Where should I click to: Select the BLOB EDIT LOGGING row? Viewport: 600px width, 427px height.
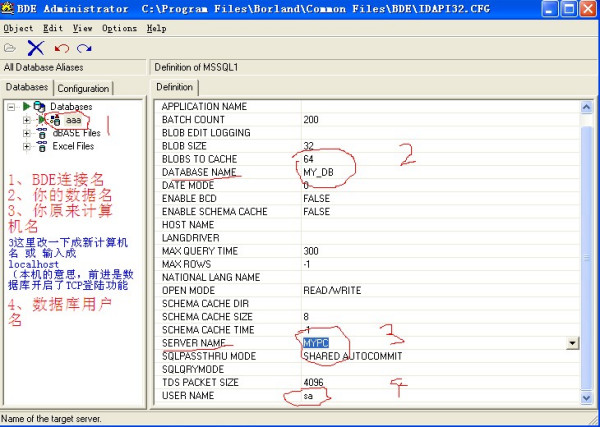(367, 133)
